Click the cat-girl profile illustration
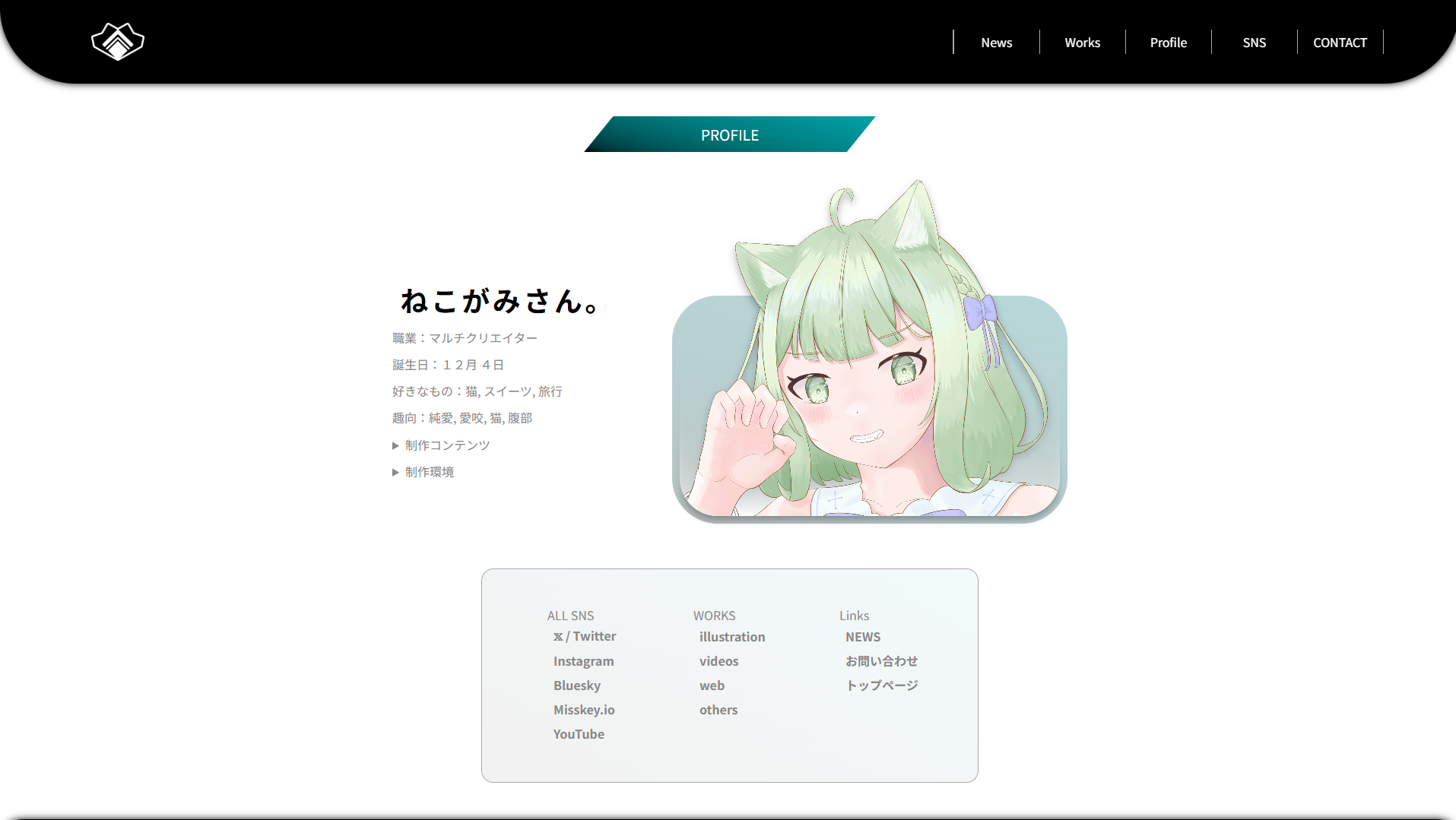The height and width of the screenshot is (820, 1456). point(869,351)
